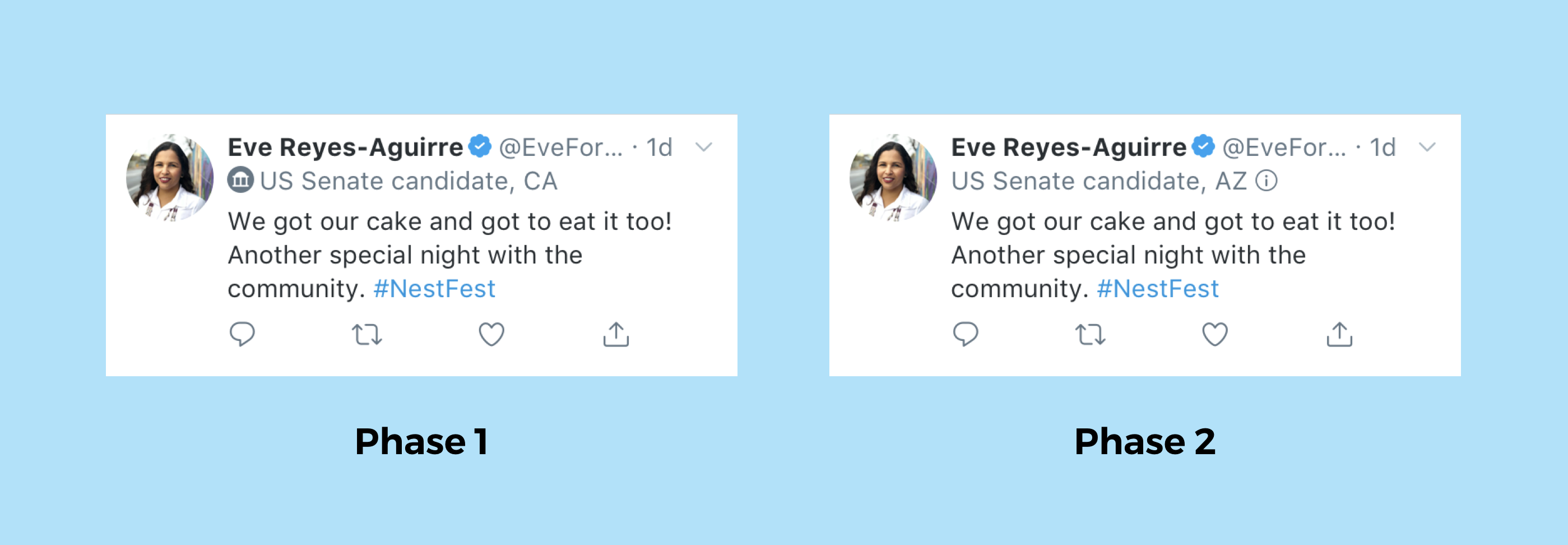The width and height of the screenshot is (1568, 545).
Task: Open Phase 2 tweet's chevron menu
Action: 1427,147
